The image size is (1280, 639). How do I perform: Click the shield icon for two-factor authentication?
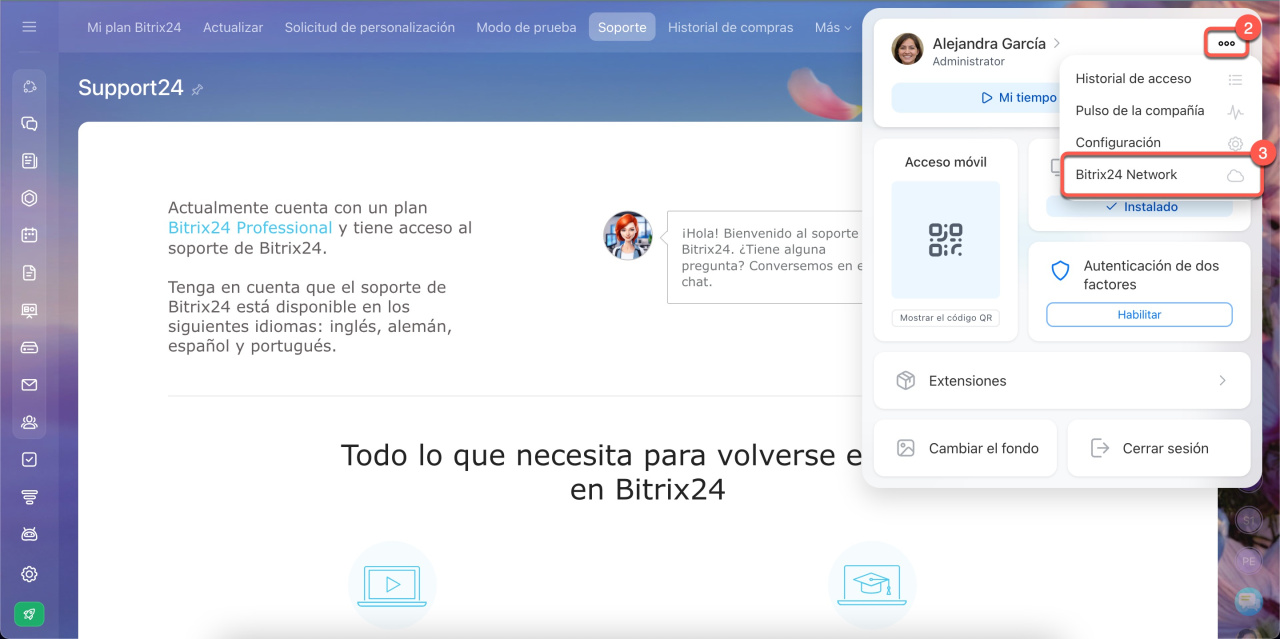(1060, 271)
